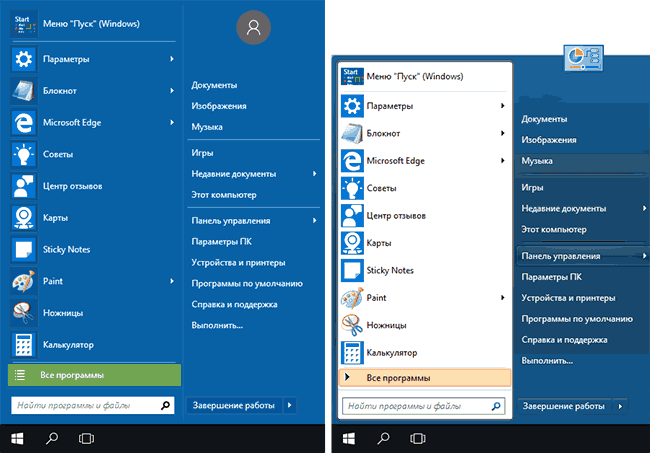The height and width of the screenshot is (453, 650).
Task: Open Этот компьютер in right menu
Action: [x=554, y=229]
